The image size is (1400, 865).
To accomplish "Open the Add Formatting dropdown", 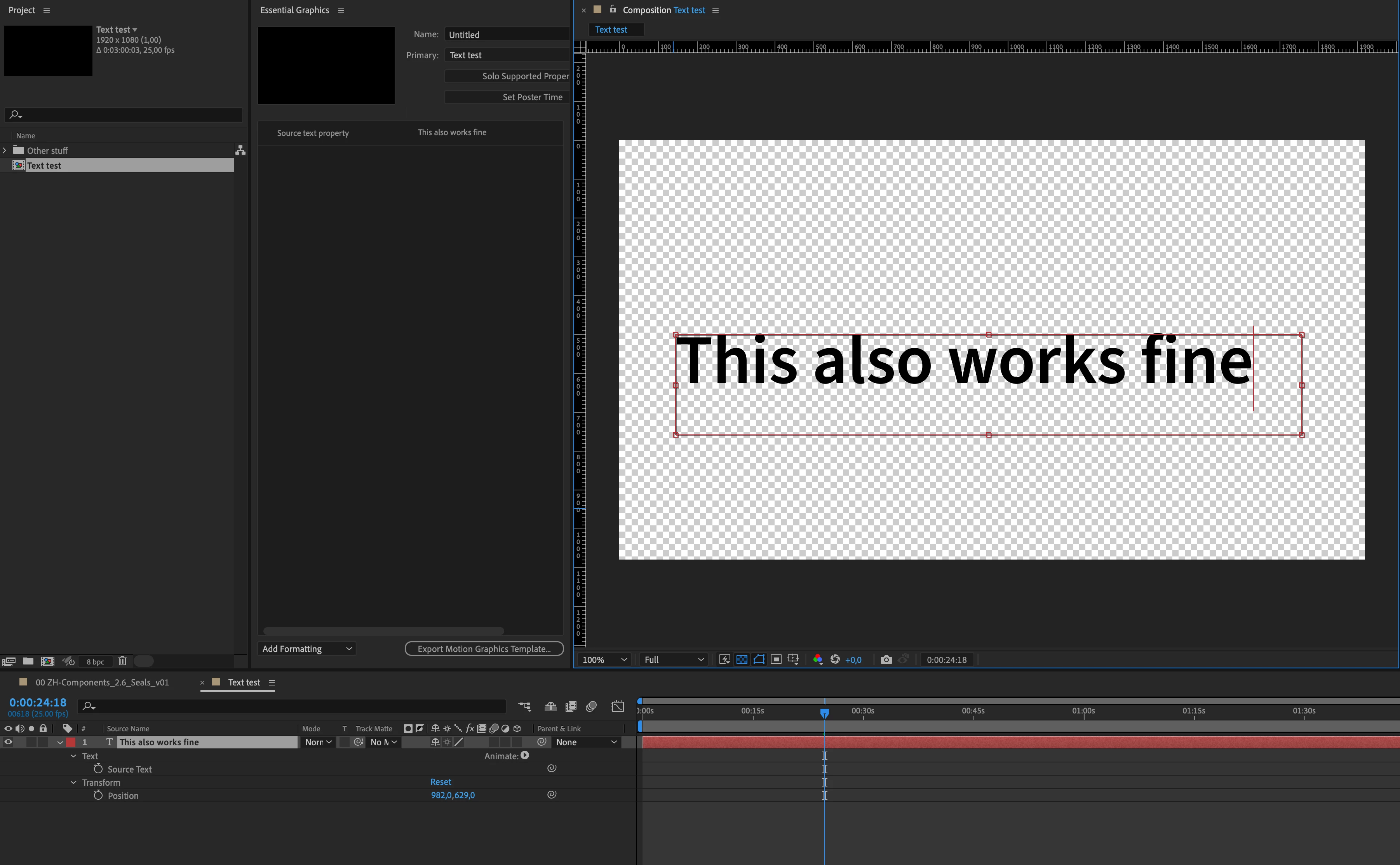I will [x=306, y=649].
